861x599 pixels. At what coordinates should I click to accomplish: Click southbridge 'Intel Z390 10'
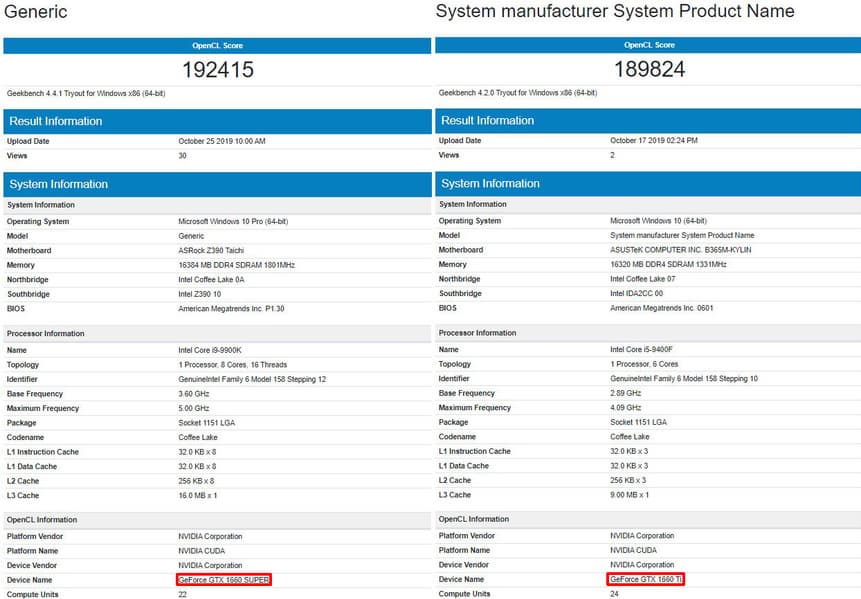(199, 294)
